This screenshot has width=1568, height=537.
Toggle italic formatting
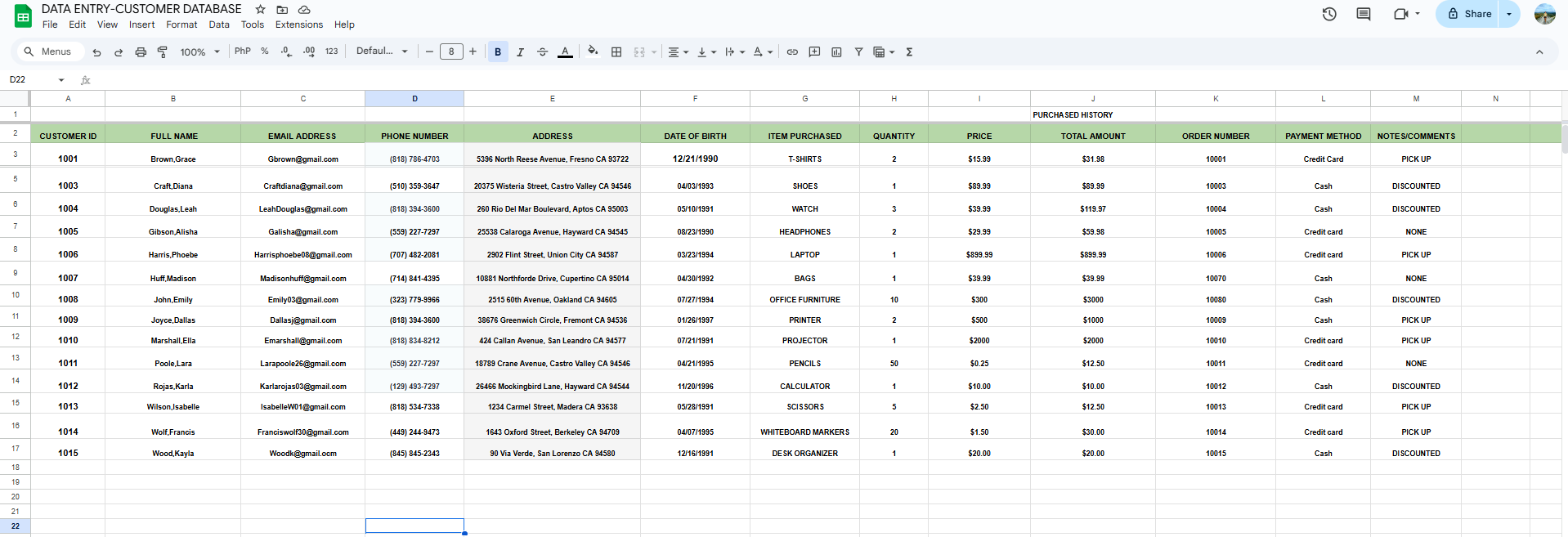click(x=520, y=51)
